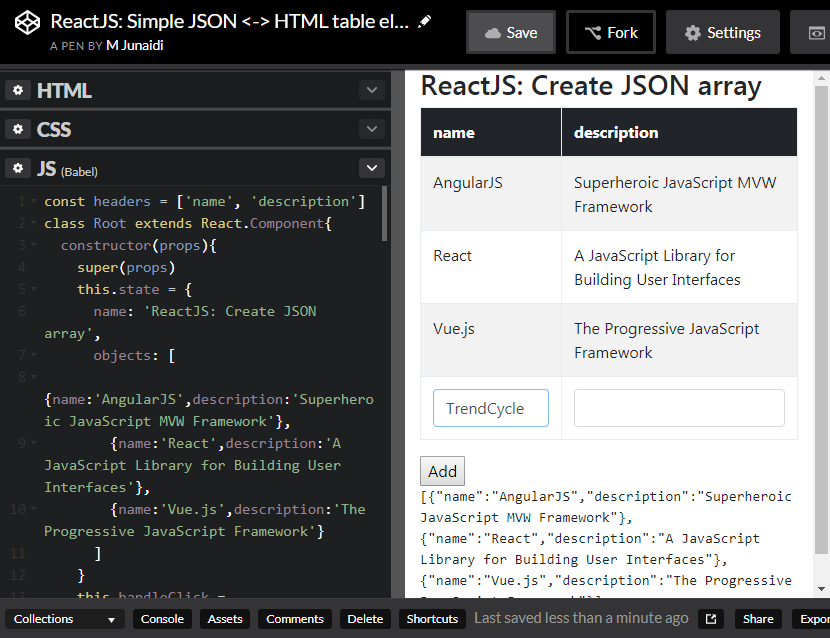Fold code at line 9 arrow
830x638 pixels.
pyautogui.click(x=33, y=443)
